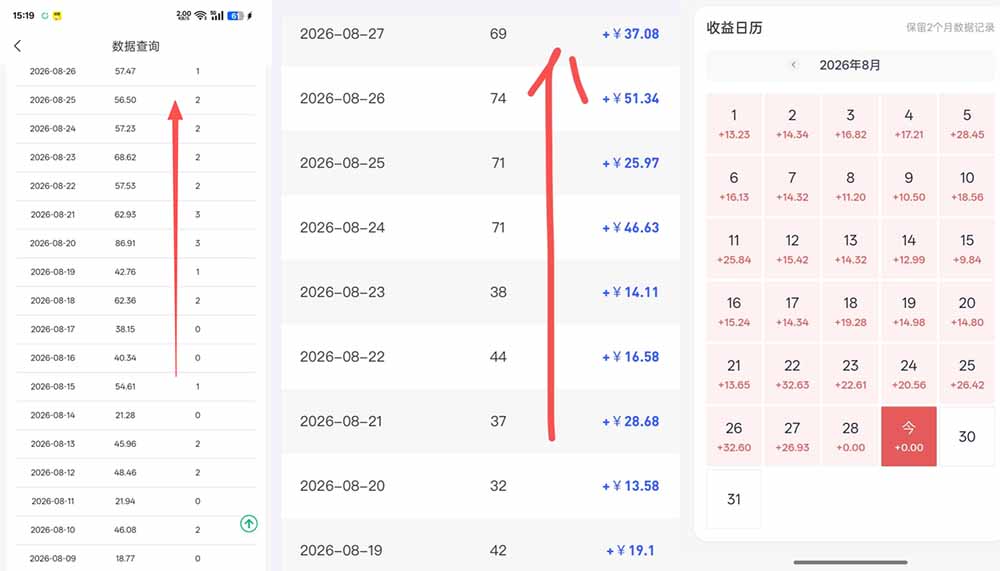This screenshot has width=1000, height=571.
Task: Tap value 40.34 in data query list
Action: (x=125, y=358)
